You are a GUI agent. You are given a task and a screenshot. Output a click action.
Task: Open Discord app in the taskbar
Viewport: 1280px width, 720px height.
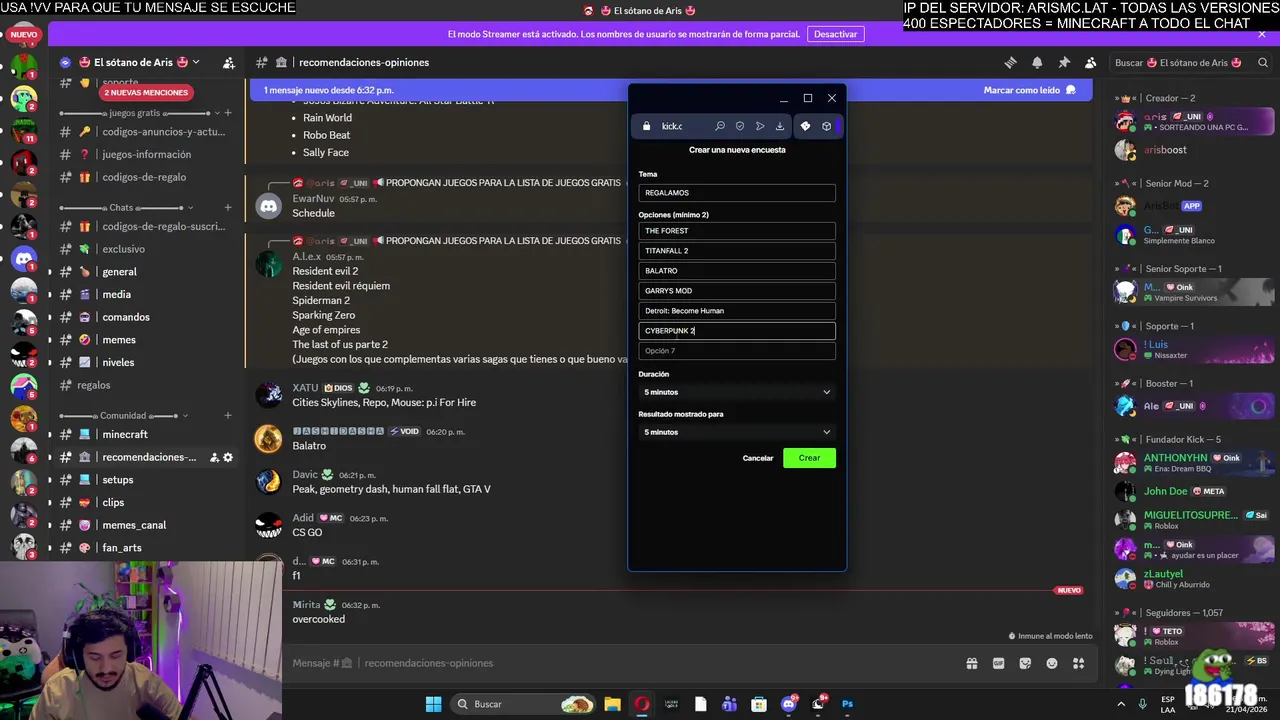[x=789, y=704]
